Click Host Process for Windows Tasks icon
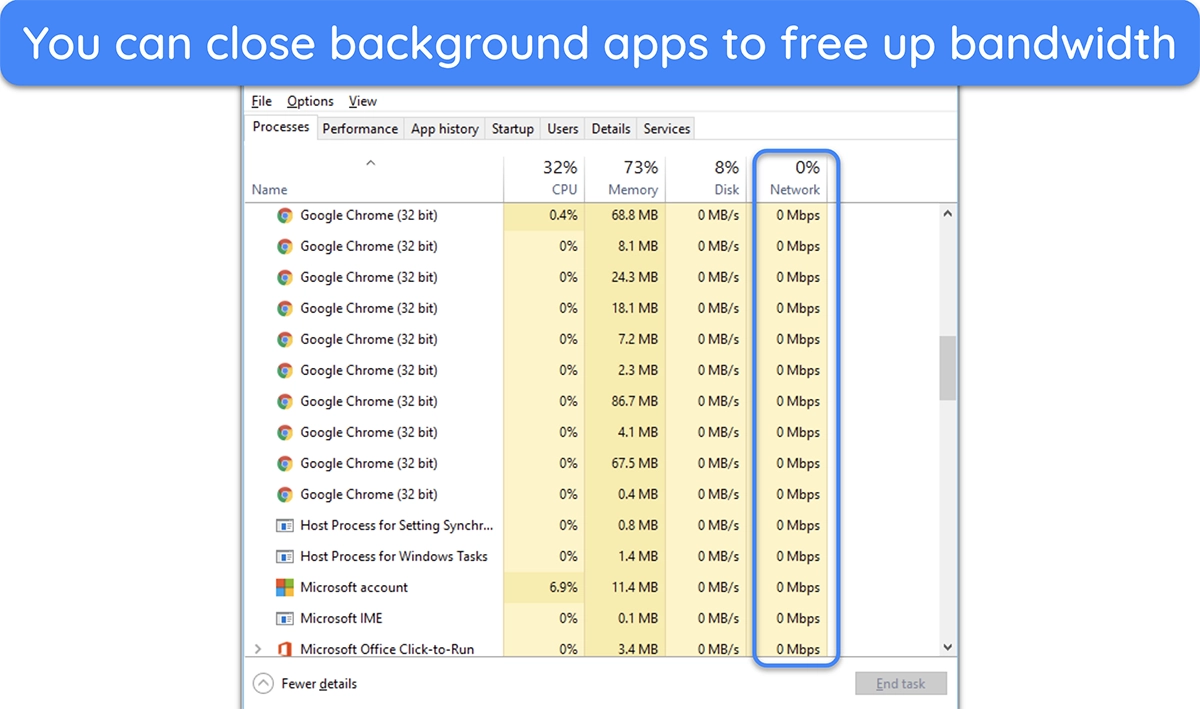Image resolution: width=1200 pixels, height=709 pixels. (x=285, y=556)
